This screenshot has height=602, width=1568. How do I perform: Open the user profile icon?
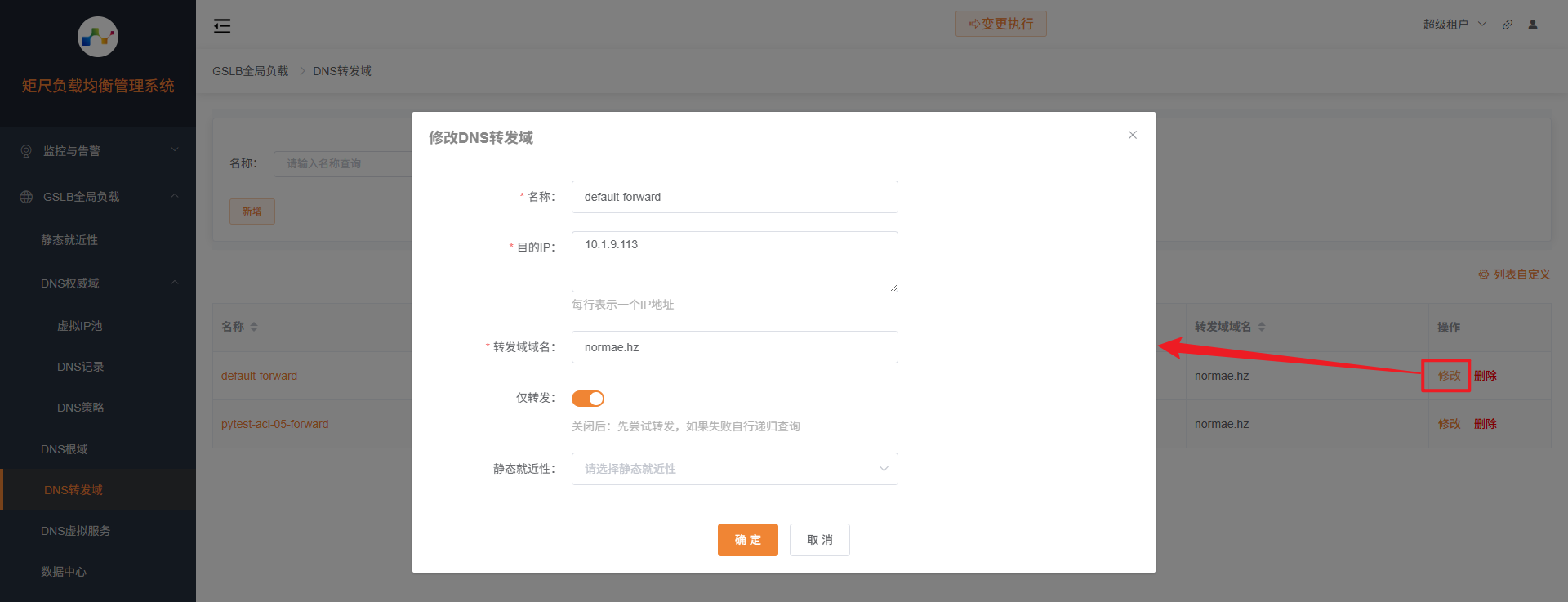[x=1533, y=25]
